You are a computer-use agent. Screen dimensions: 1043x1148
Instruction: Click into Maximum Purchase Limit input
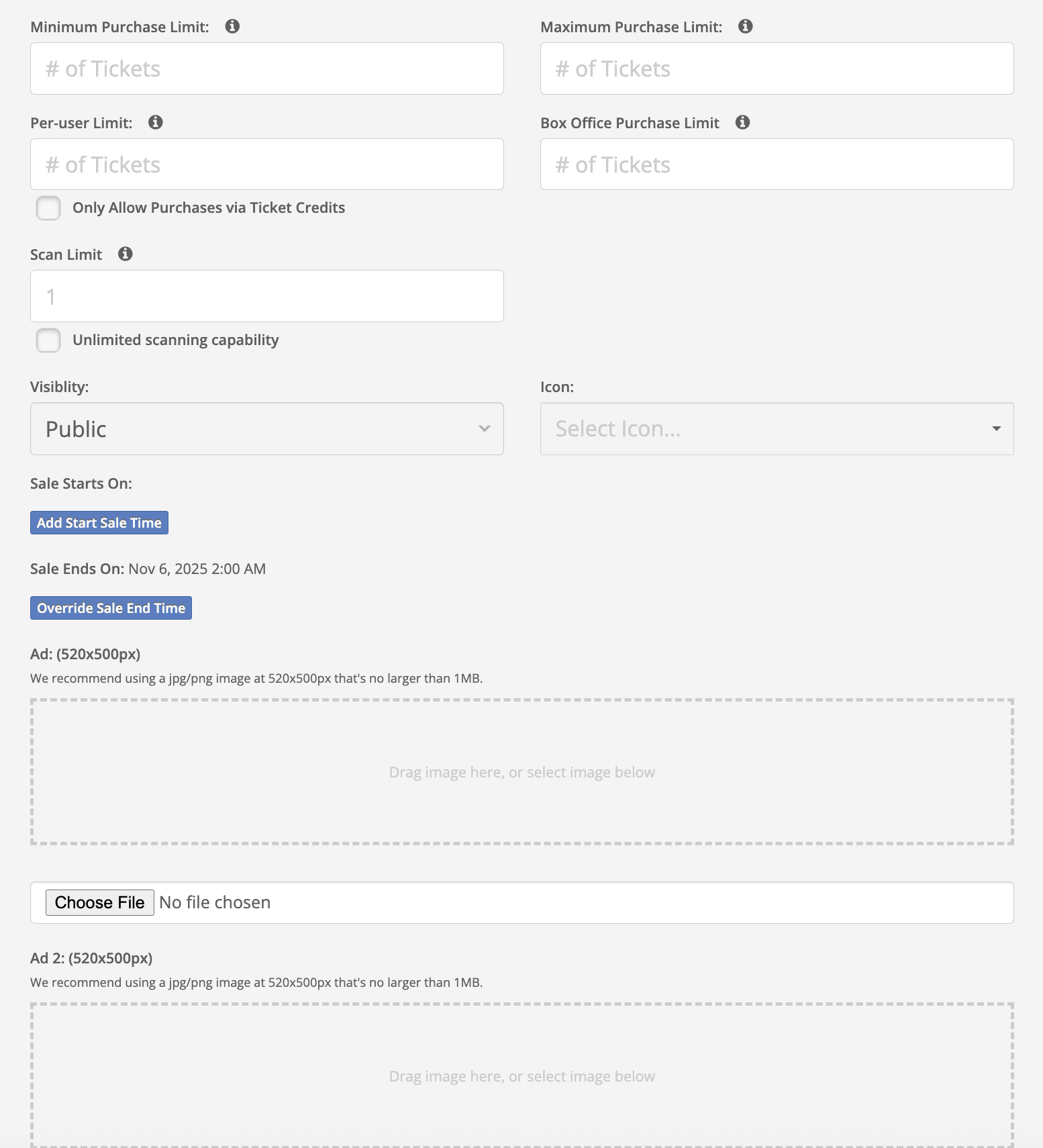(x=777, y=68)
